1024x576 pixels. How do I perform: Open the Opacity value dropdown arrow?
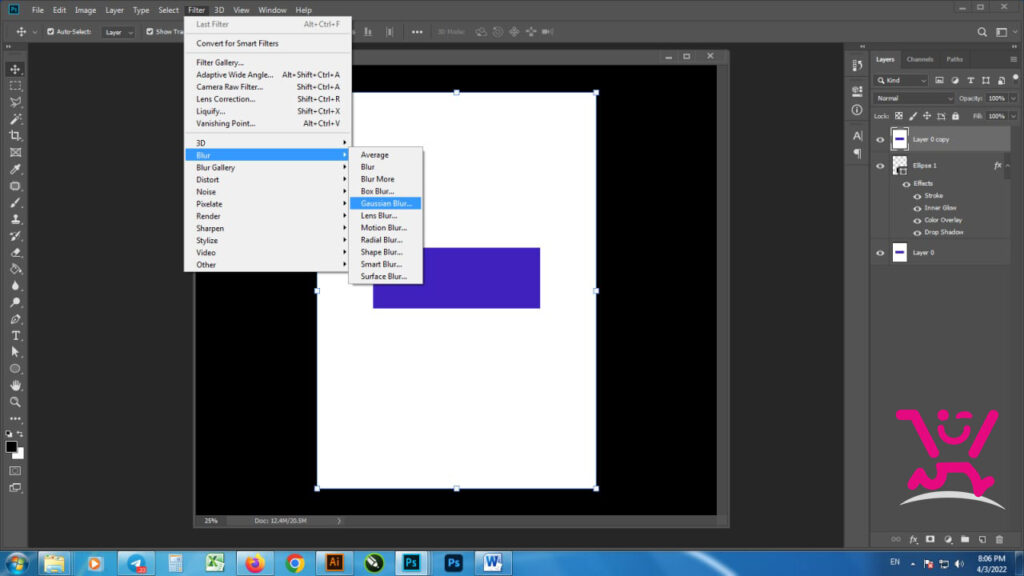click(1013, 99)
